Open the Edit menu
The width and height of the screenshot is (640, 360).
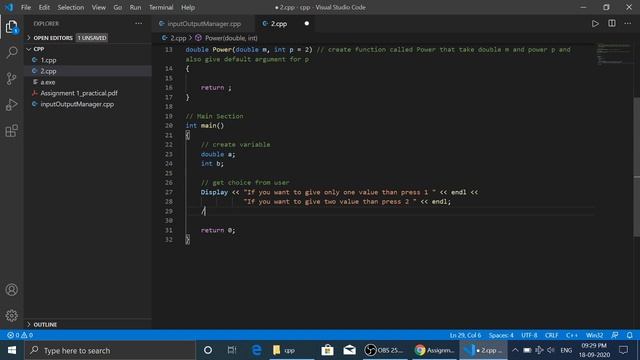point(44,7)
